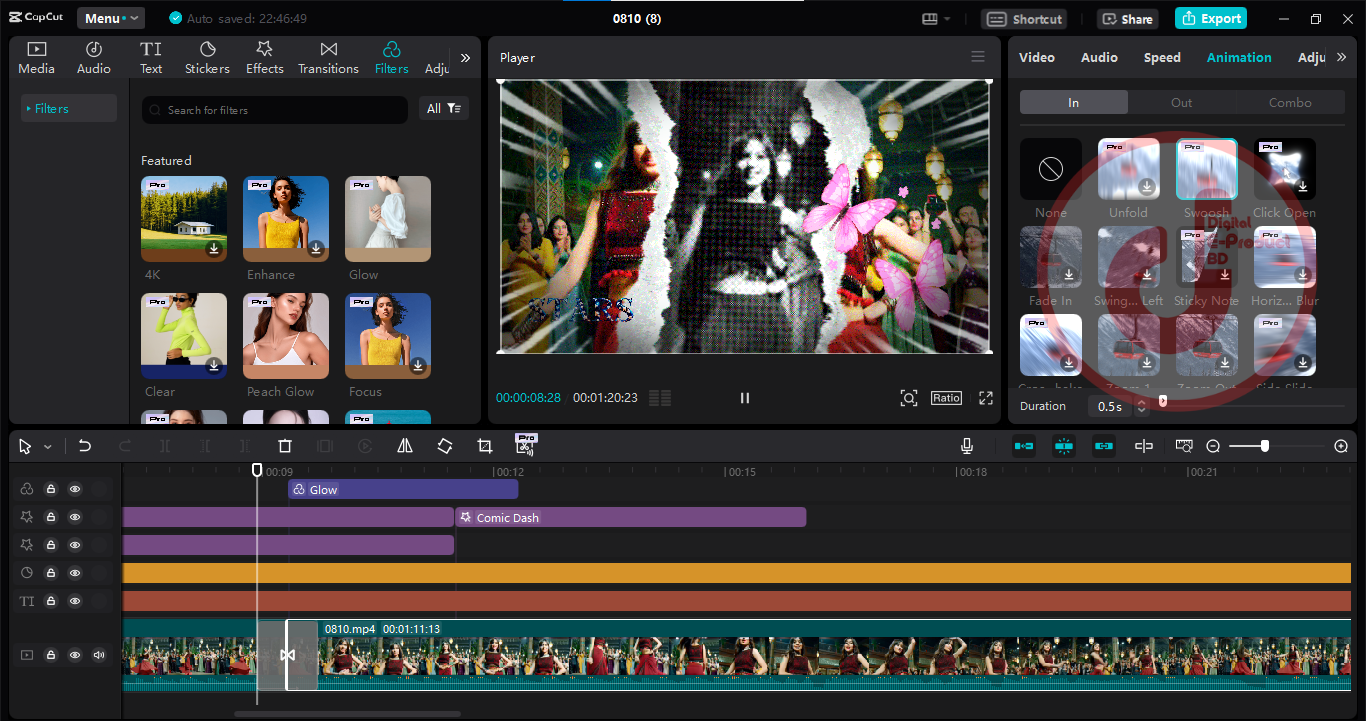Open the Transitions tab
This screenshot has height=726, width=1366.
click(328, 58)
